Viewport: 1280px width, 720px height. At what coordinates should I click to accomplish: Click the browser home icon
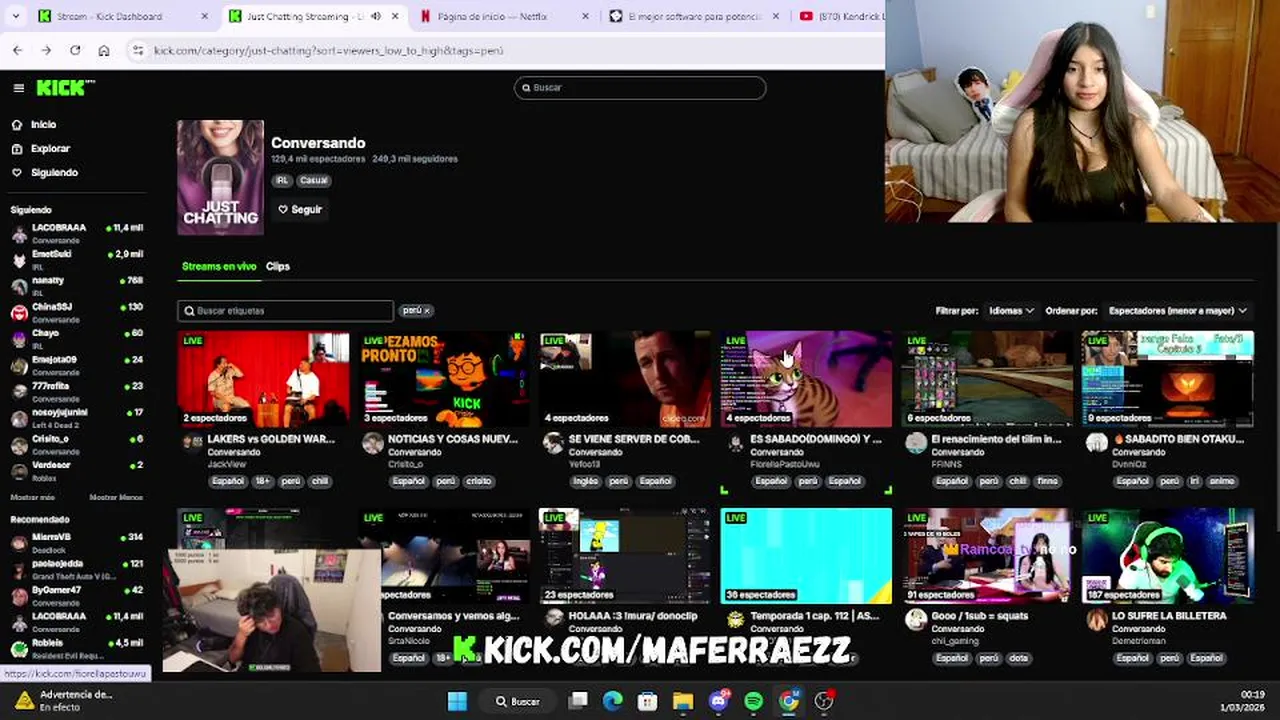[104, 50]
